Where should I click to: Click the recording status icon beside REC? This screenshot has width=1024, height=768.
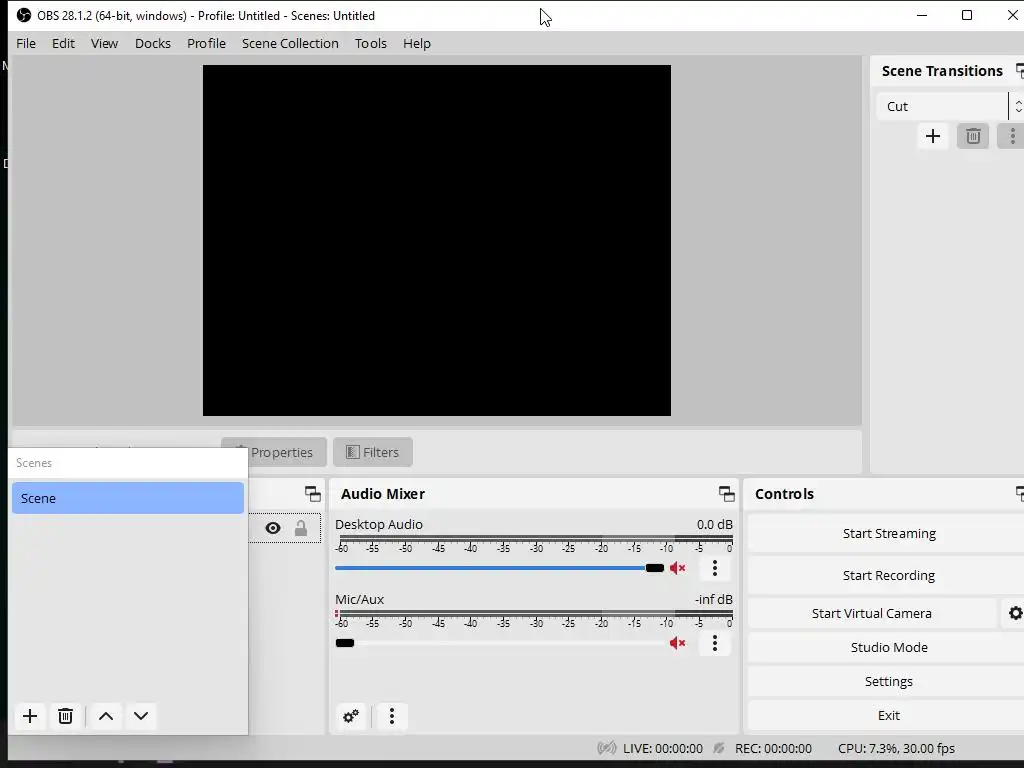click(x=719, y=748)
